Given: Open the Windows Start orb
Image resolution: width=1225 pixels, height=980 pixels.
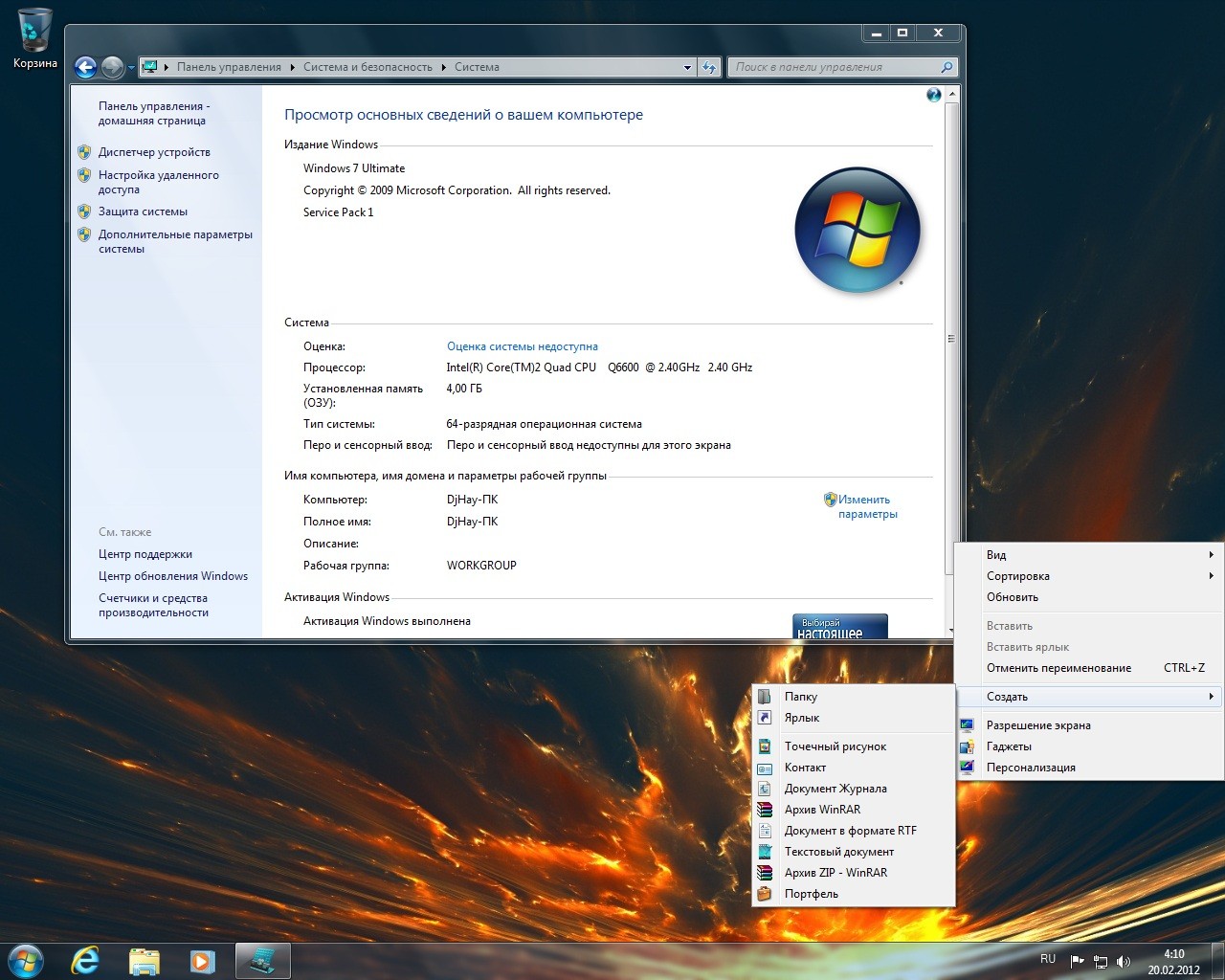Looking at the screenshot, I should pos(26,960).
